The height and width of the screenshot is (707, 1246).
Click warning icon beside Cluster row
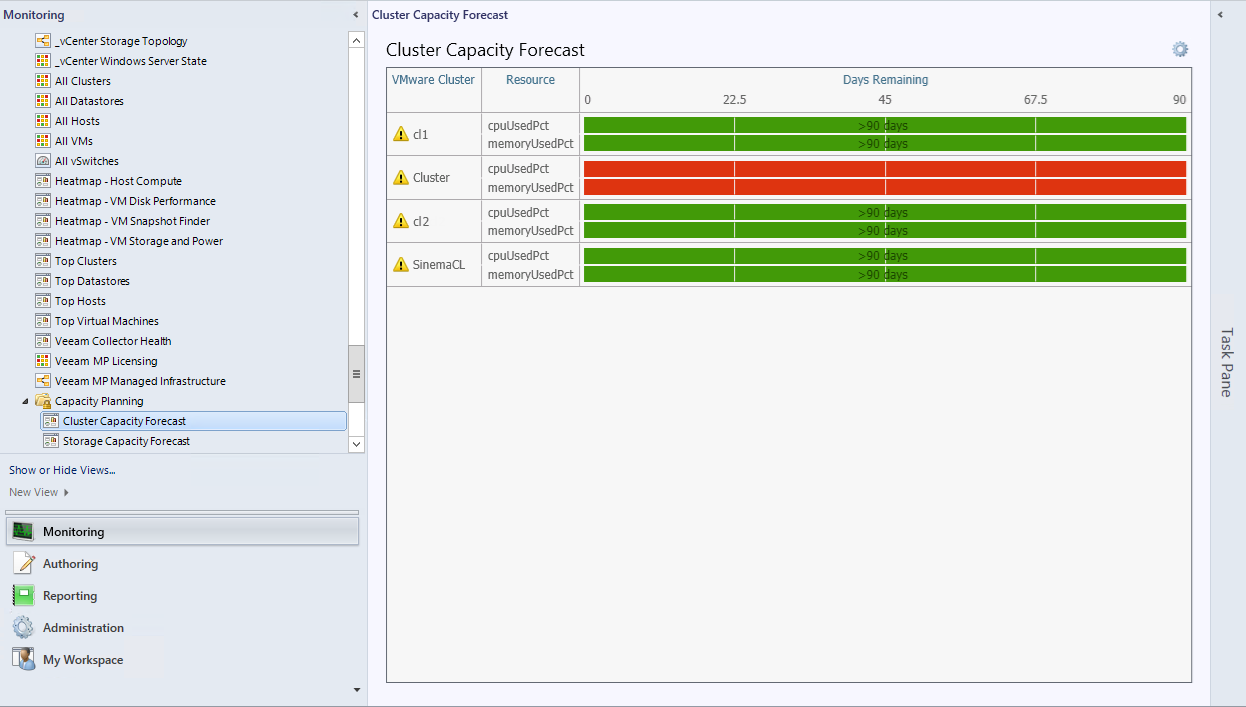[401, 178]
